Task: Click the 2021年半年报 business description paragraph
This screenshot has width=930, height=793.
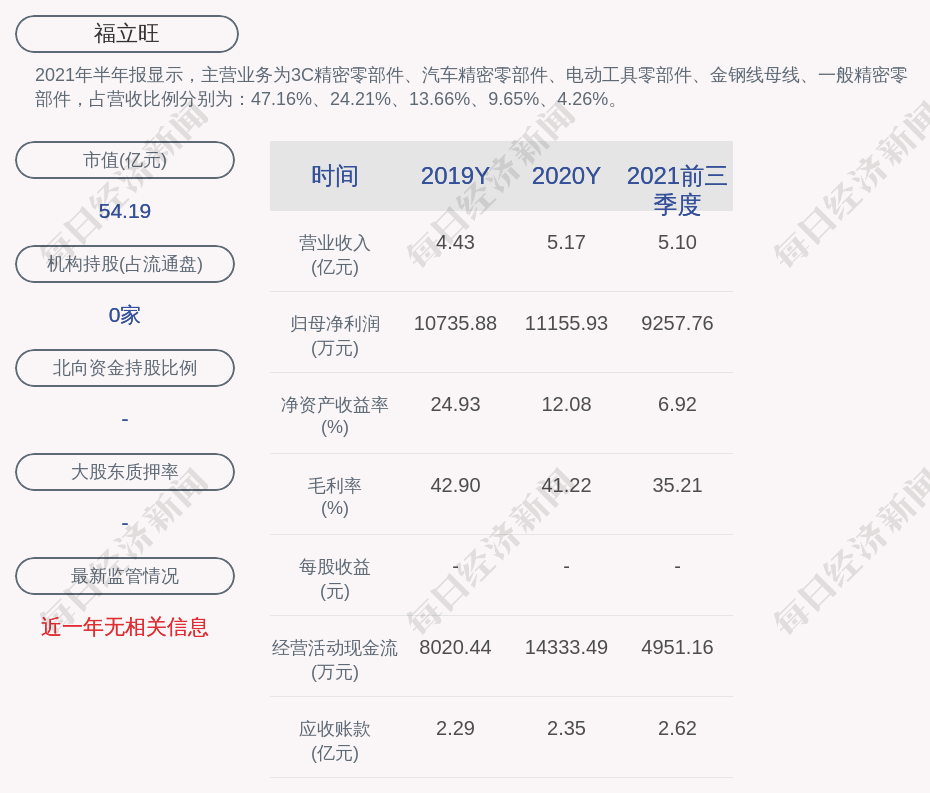Action: click(x=471, y=87)
